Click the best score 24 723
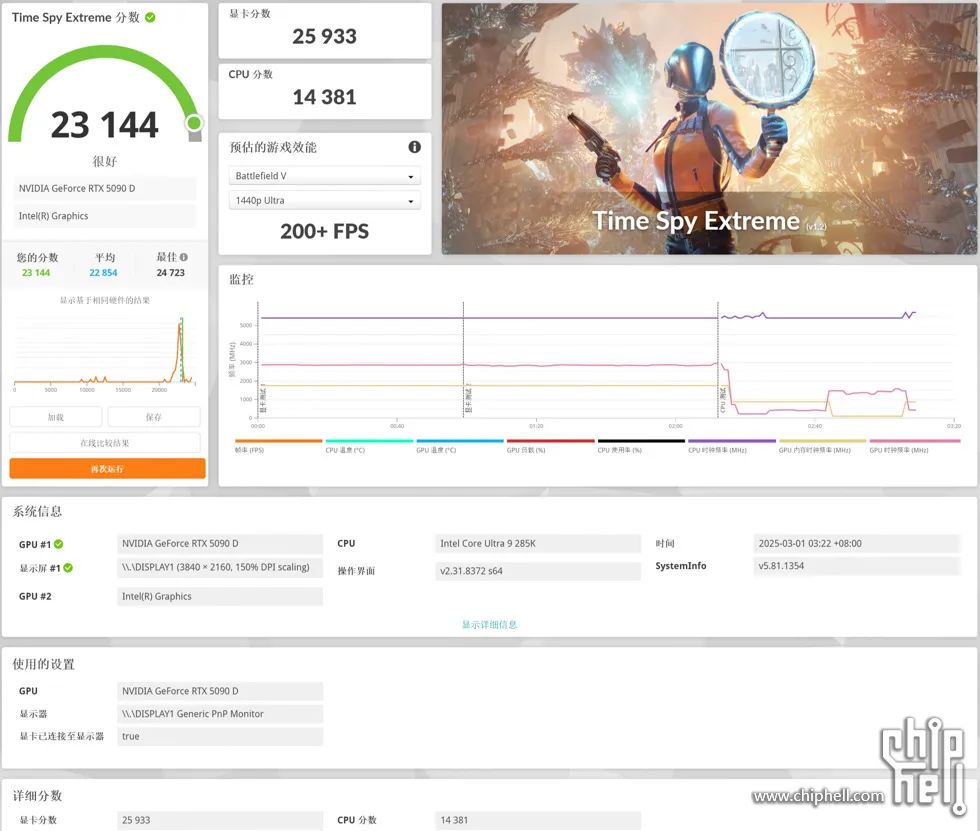 pyautogui.click(x=171, y=272)
